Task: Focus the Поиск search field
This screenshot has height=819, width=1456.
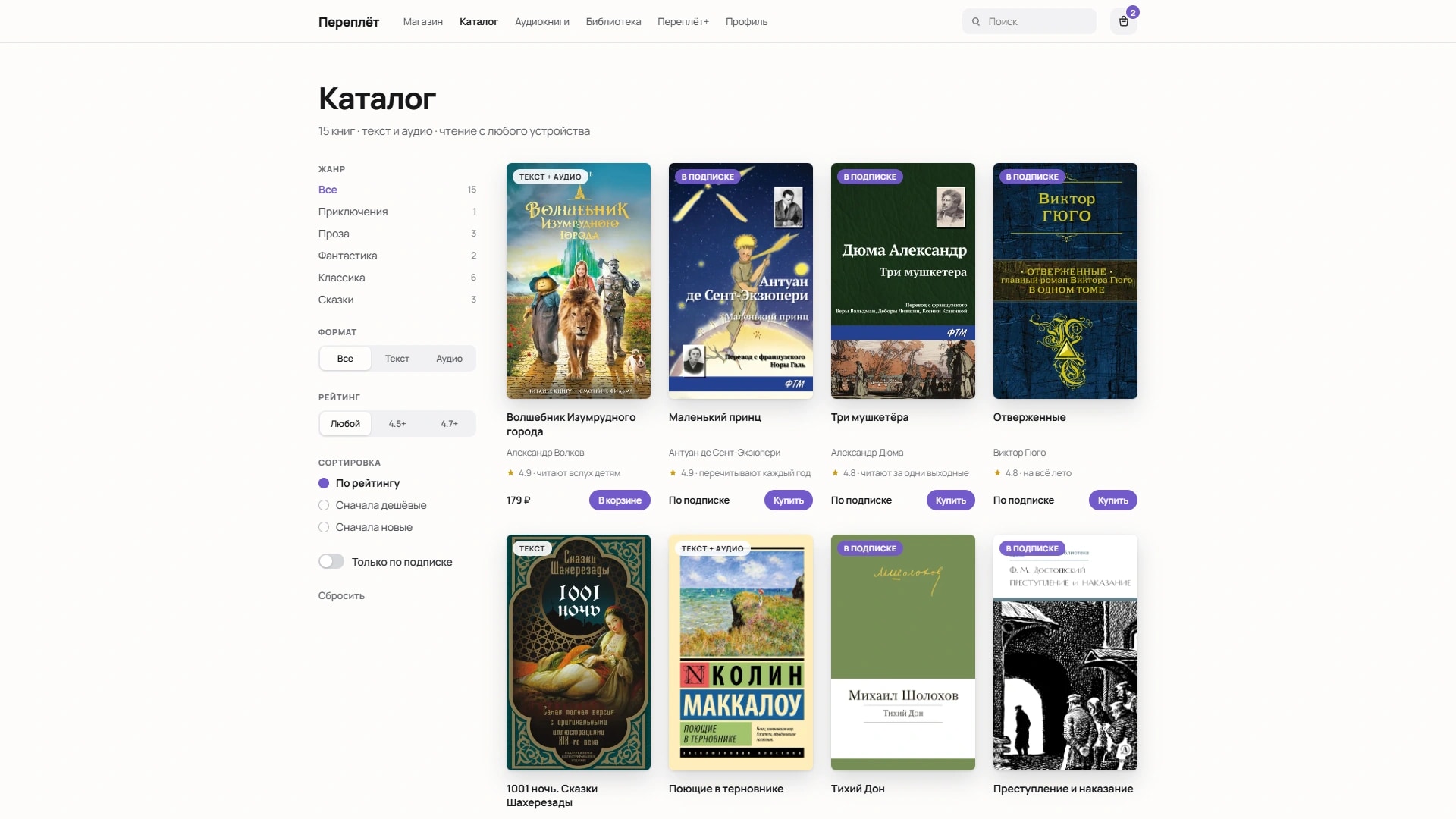Action: point(1029,21)
